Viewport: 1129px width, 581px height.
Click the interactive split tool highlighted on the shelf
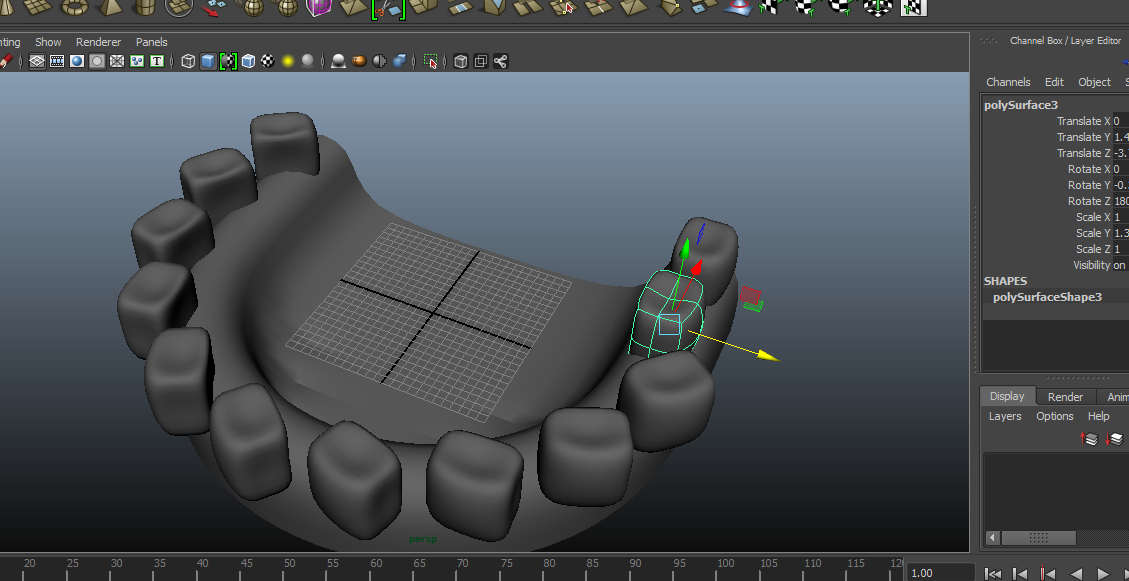(x=389, y=8)
